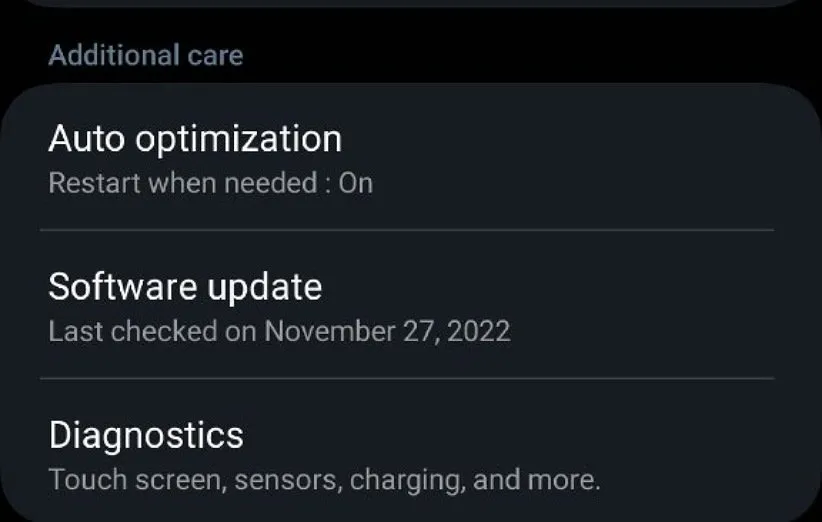Screen dimensions: 822x522
Task: Tap the word "Auto" in Auto optimization
Action: pos(86,139)
